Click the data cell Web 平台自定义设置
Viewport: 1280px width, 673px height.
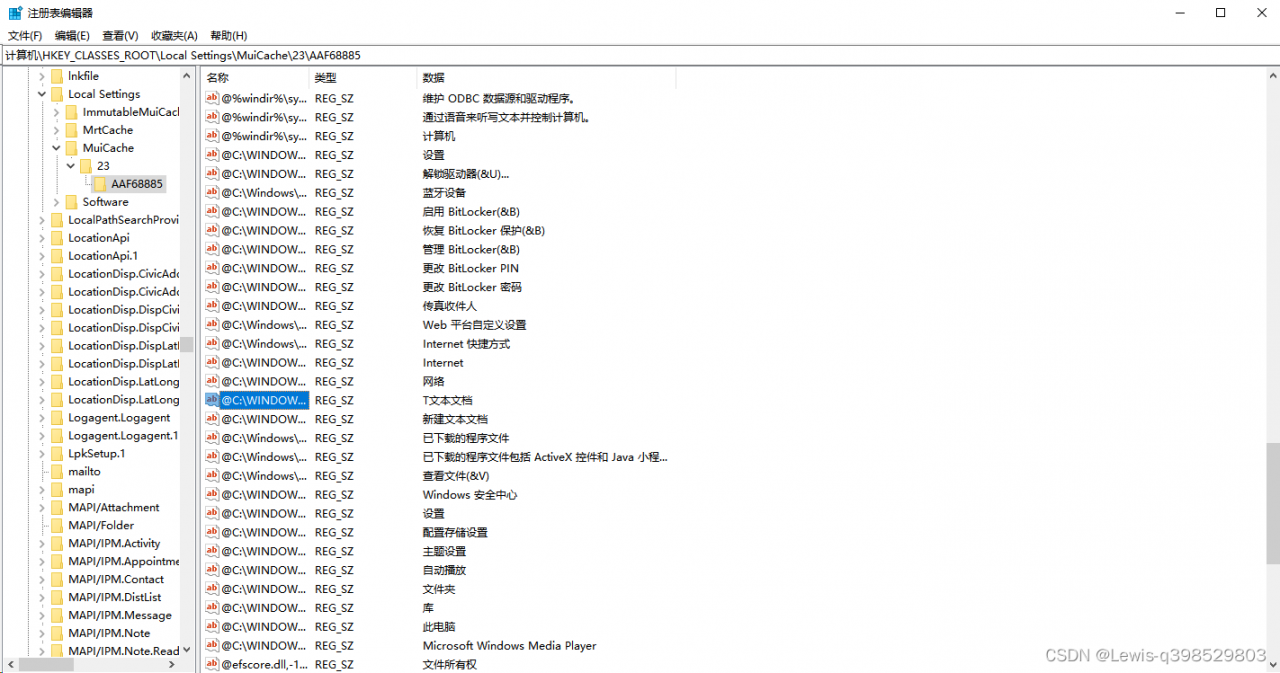pos(474,325)
